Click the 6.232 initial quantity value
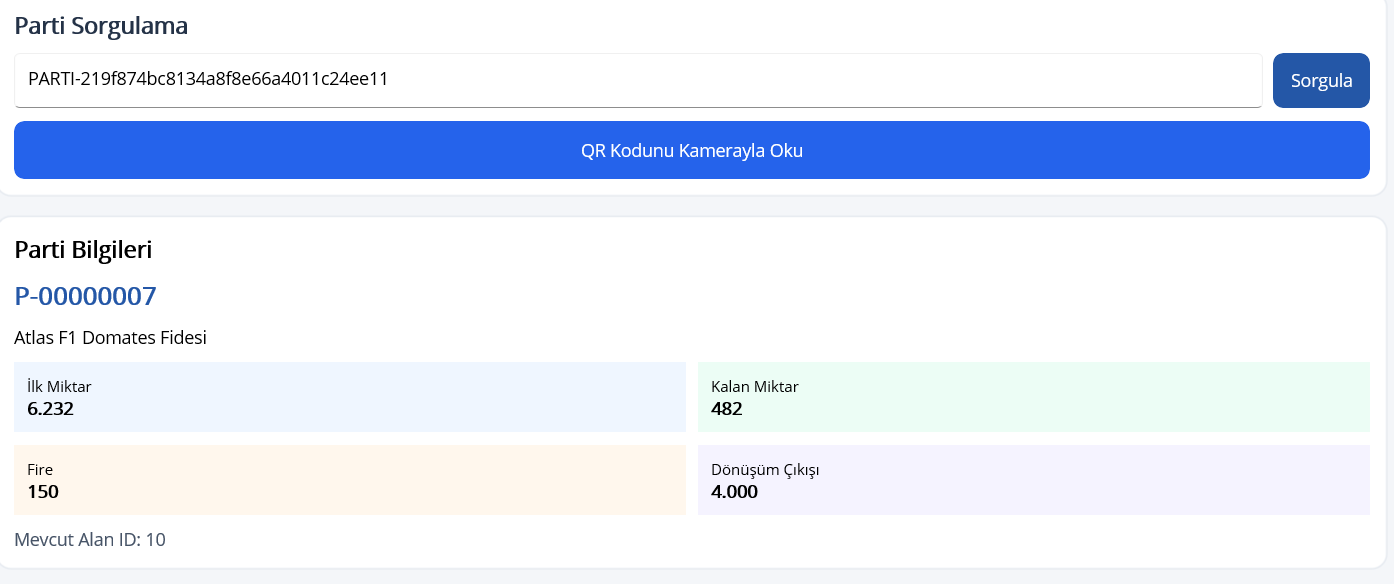Image resolution: width=1394 pixels, height=584 pixels. pyautogui.click(x=50, y=408)
